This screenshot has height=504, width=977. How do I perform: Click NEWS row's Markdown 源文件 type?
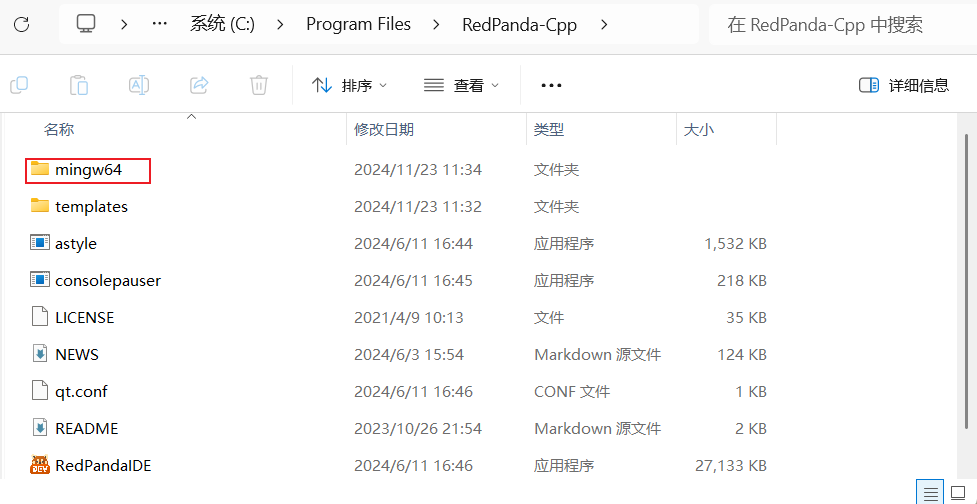[x=598, y=354]
